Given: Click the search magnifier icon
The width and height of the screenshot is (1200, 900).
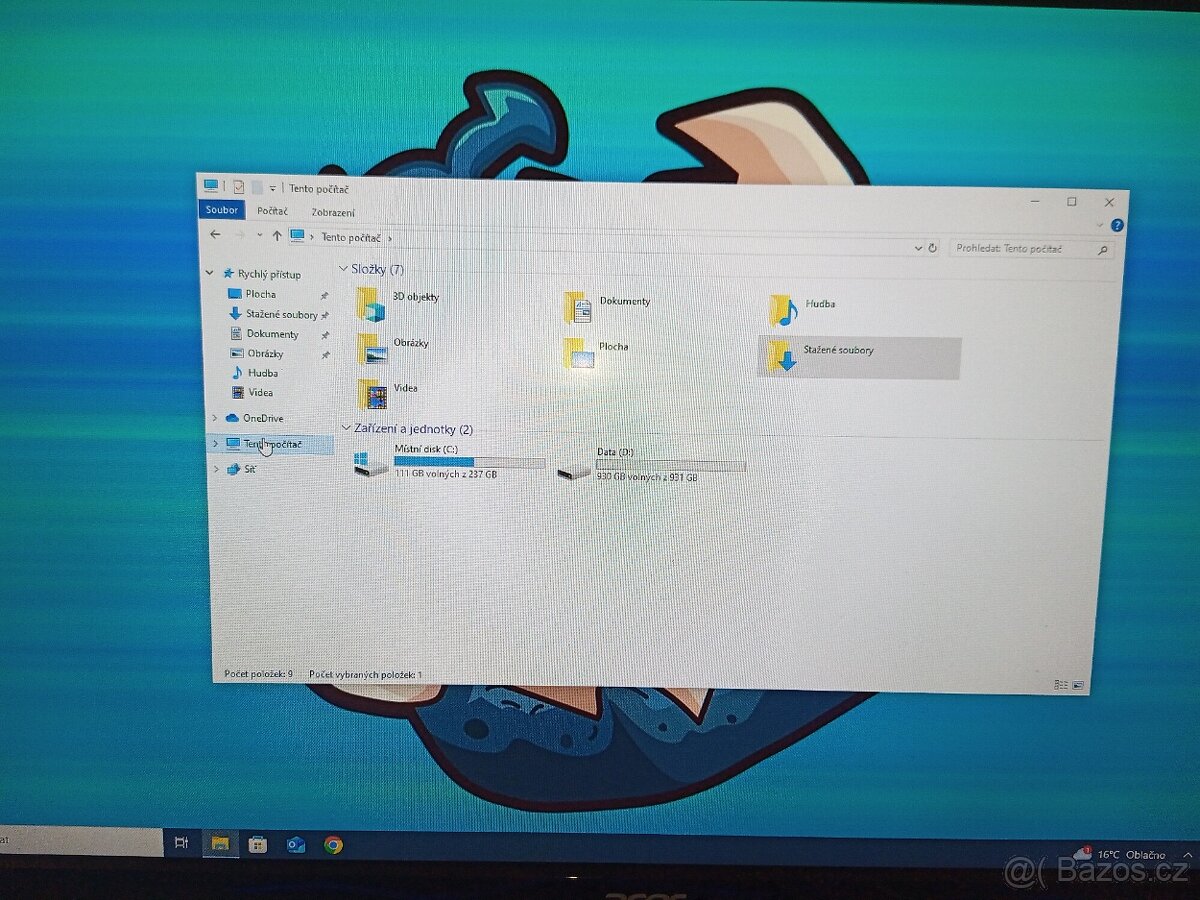Looking at the screenshot, I should point(1102,250).
